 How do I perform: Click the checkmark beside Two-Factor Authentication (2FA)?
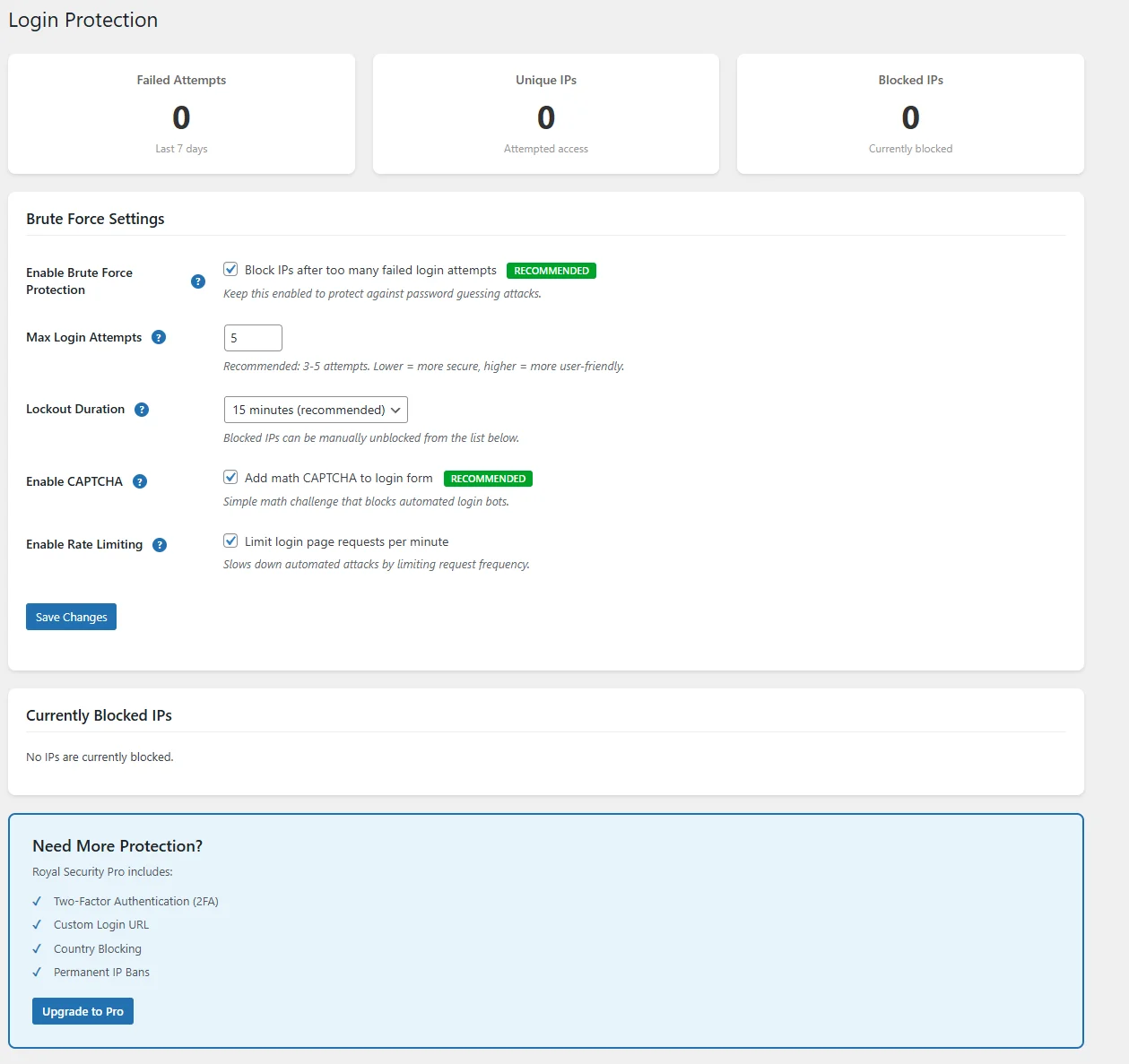tap(37, 901)
